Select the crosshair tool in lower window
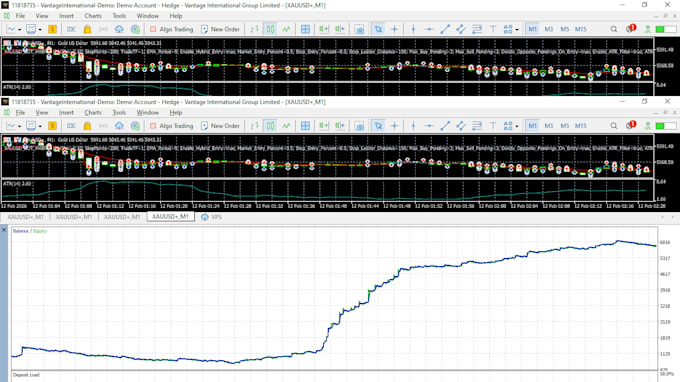Screen dimensions: 680x382 click(x=394, y=126)
